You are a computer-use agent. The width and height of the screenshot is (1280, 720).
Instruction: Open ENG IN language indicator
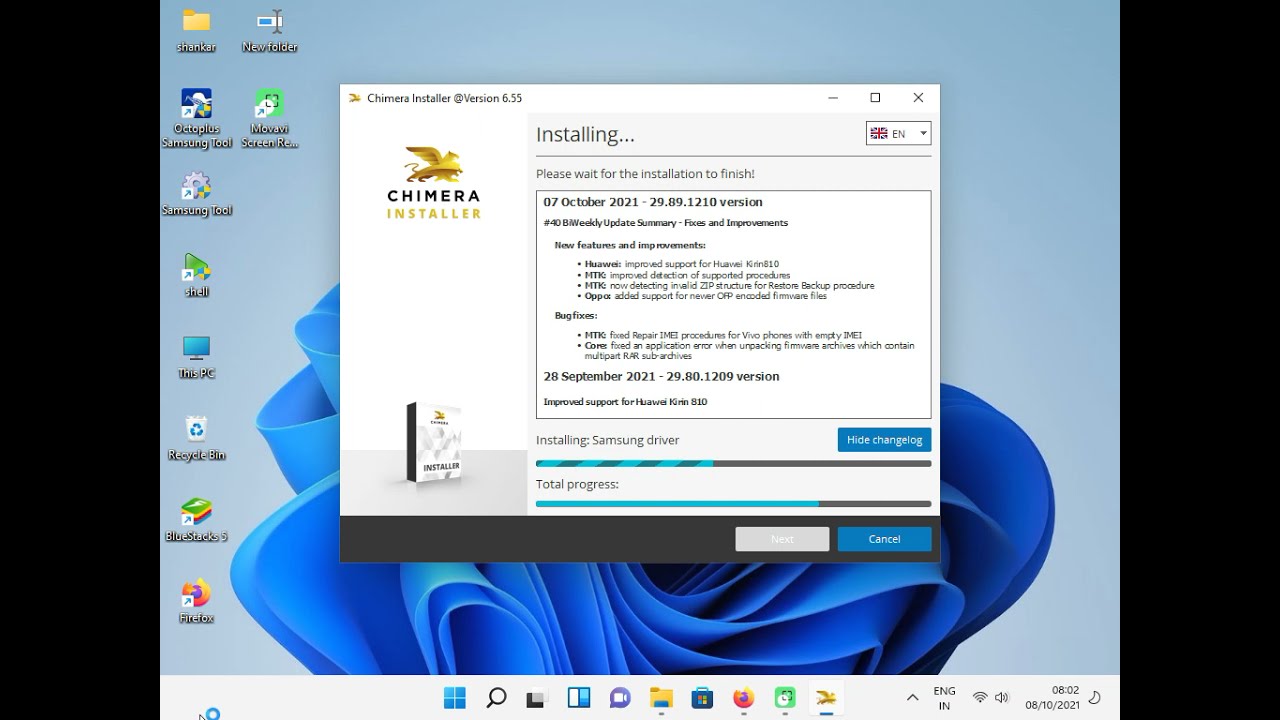pyautogui.click(x=944, y=698)
